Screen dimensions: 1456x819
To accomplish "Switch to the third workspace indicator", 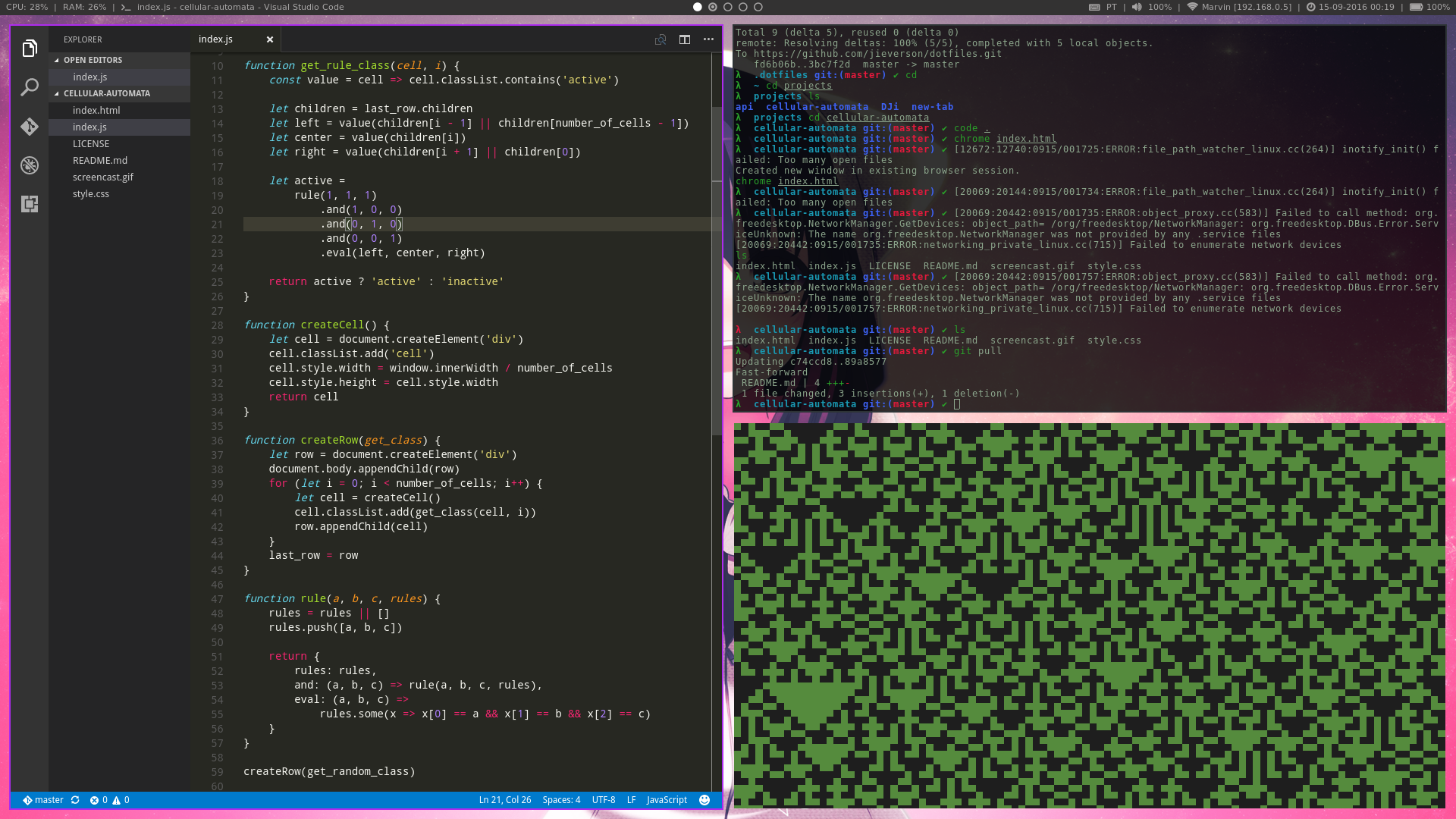I will point(728,7).
